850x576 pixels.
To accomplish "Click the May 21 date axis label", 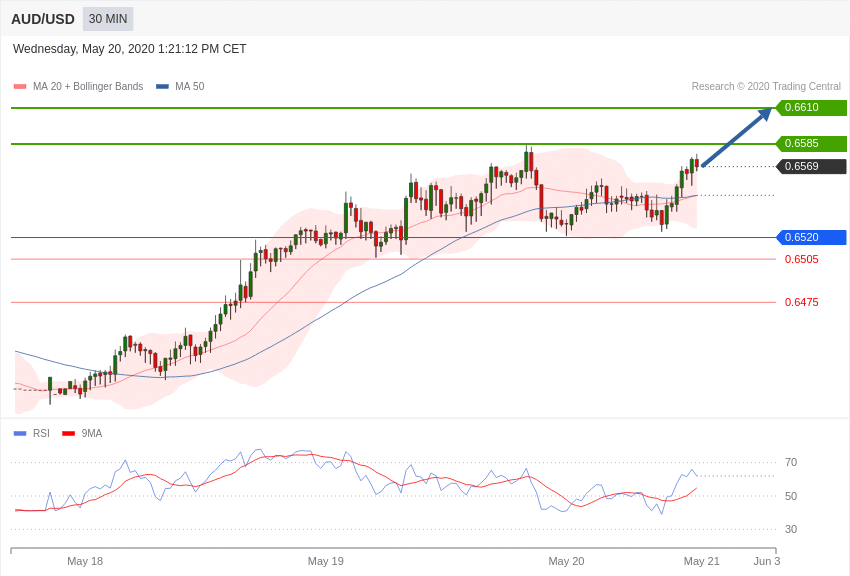I will [x=701, y=561].
